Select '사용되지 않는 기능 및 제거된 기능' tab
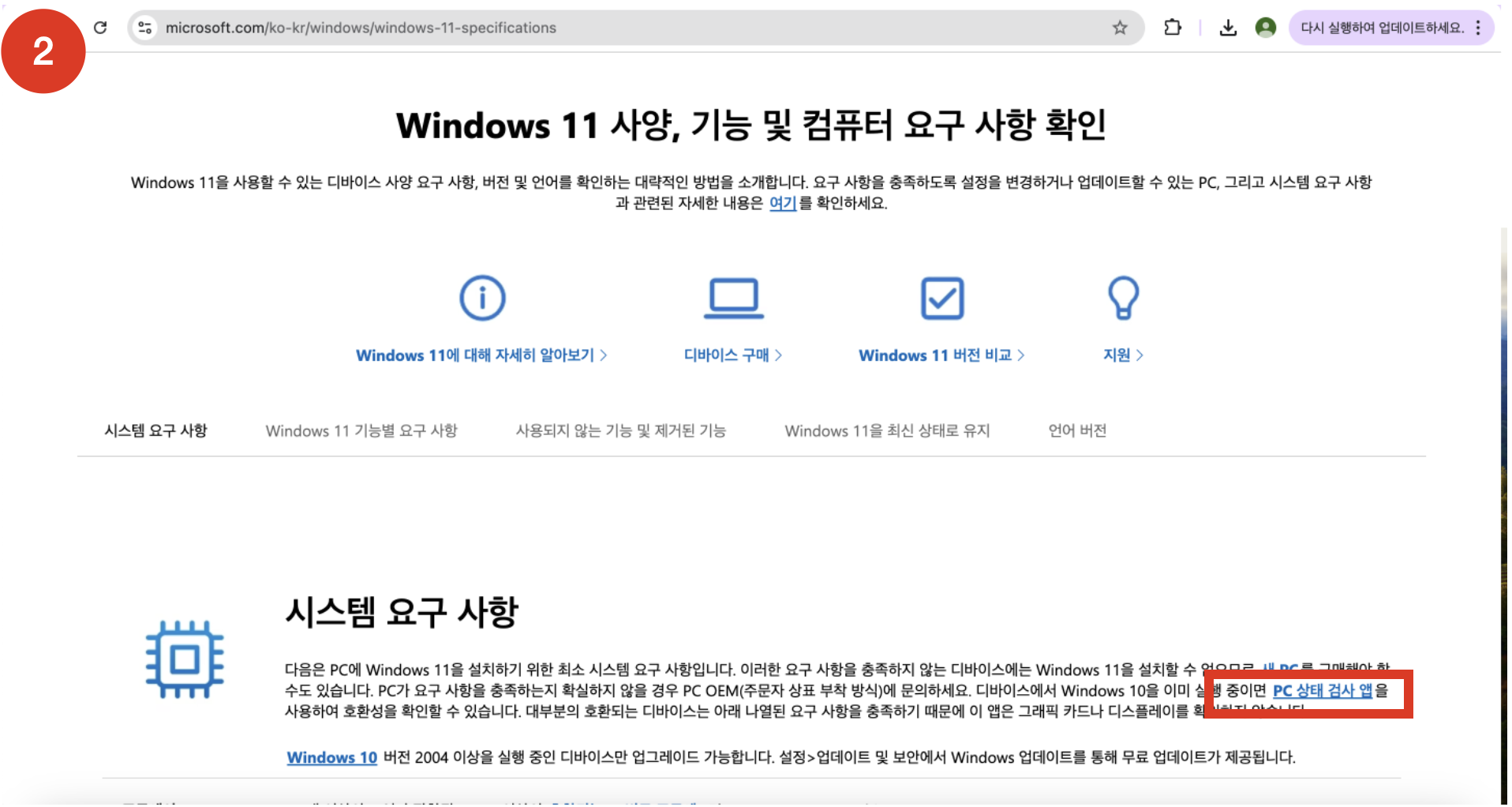The height and width of the screenshot is (807, 1512). coord(621,430)
